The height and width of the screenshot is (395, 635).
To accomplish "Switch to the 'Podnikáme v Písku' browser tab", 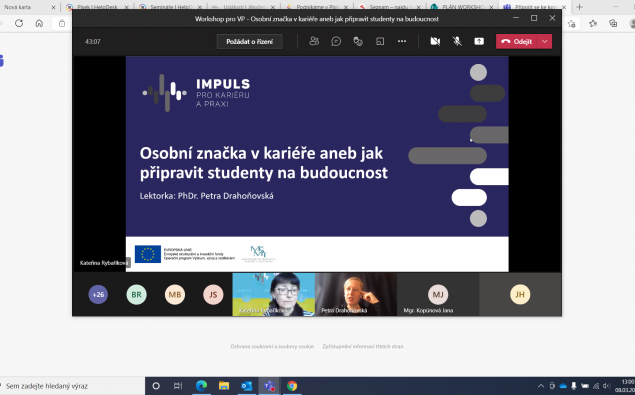I will click(316, 7).
